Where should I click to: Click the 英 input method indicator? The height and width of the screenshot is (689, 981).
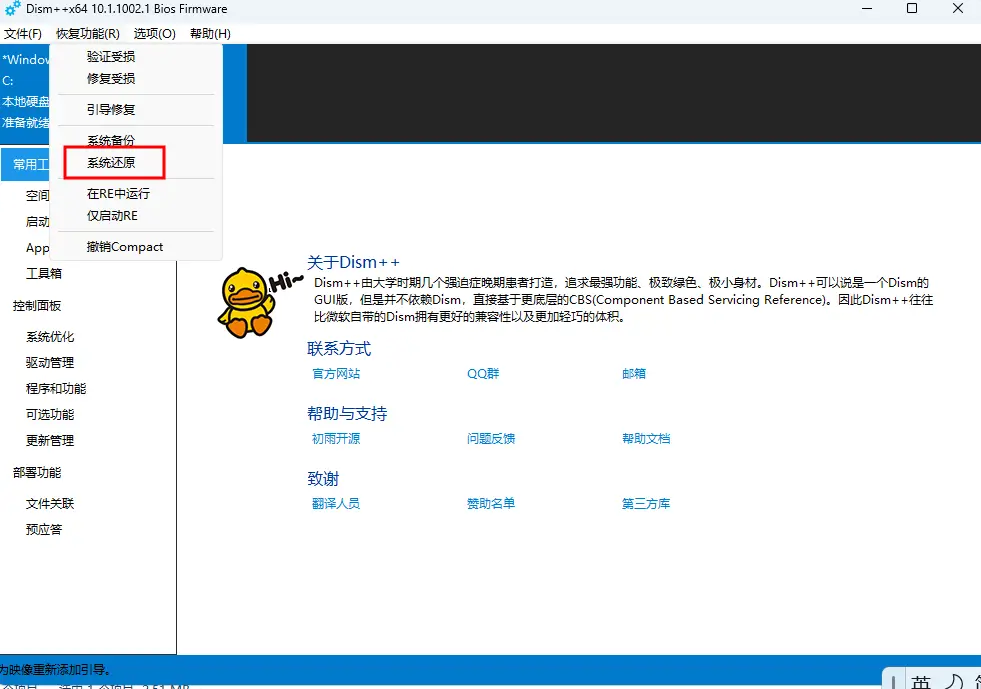click(x=921, y=682)
